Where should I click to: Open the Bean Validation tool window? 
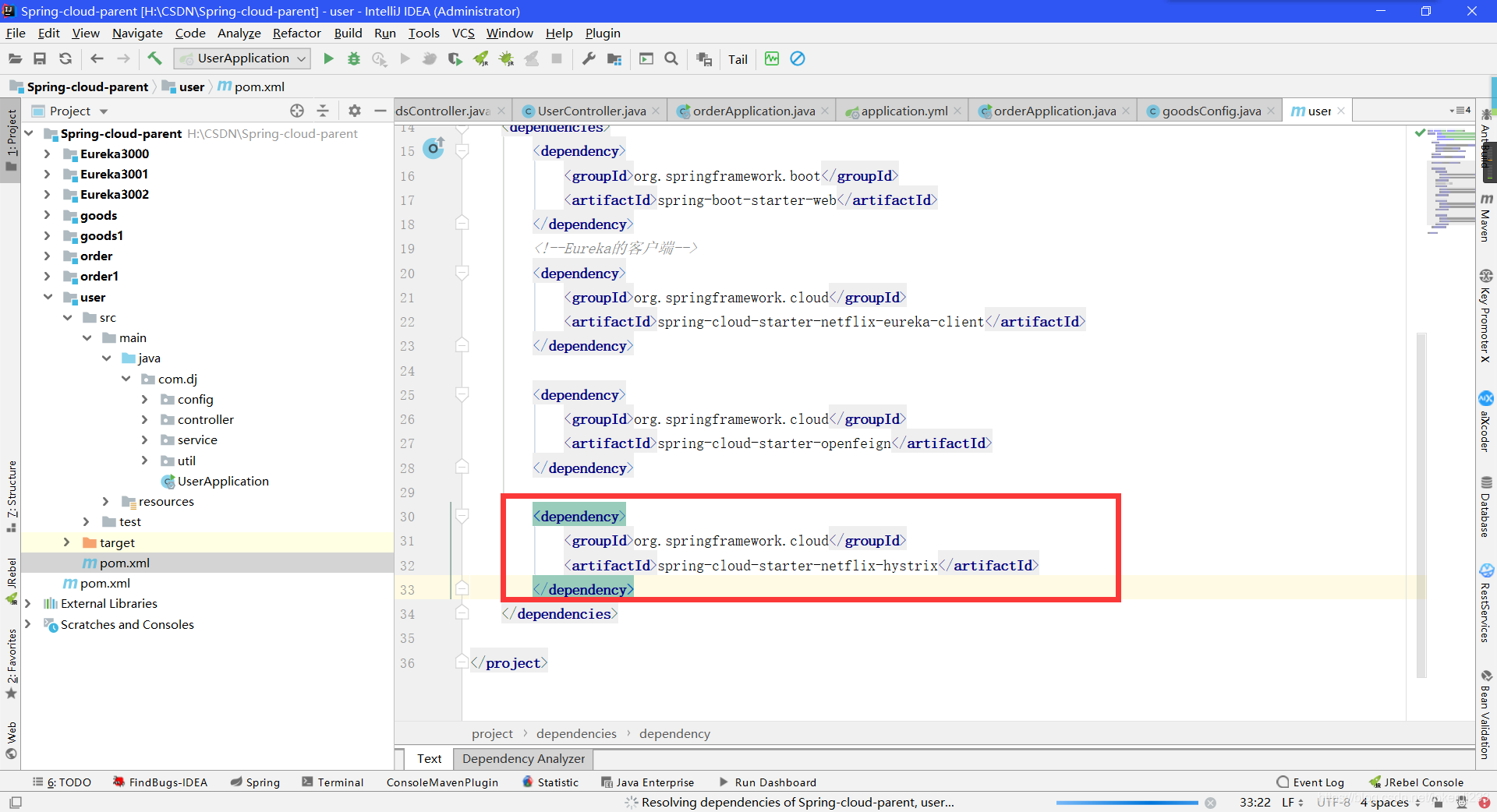click(x=1486, y=714)
